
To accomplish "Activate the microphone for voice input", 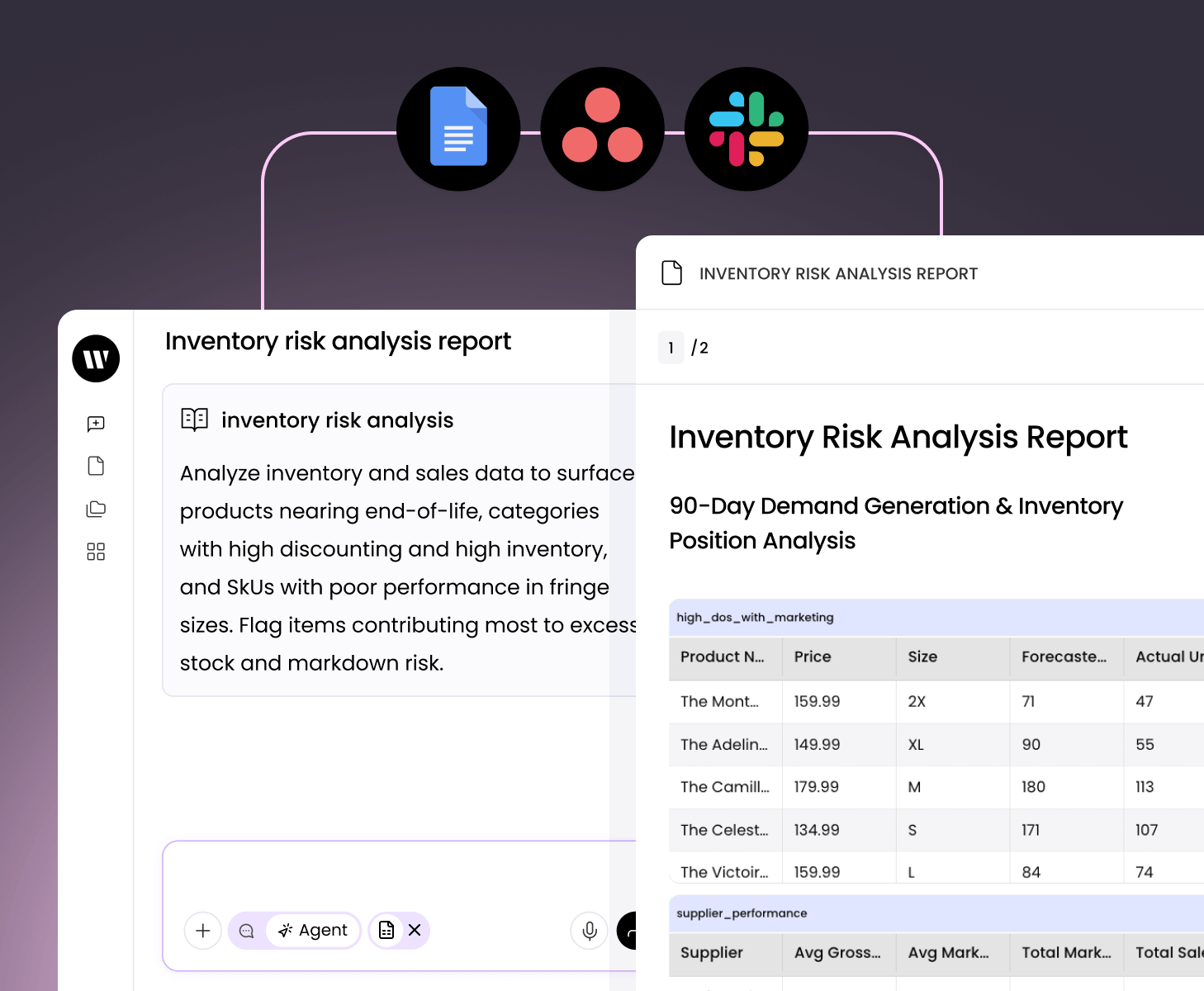I will coord(588,931).
